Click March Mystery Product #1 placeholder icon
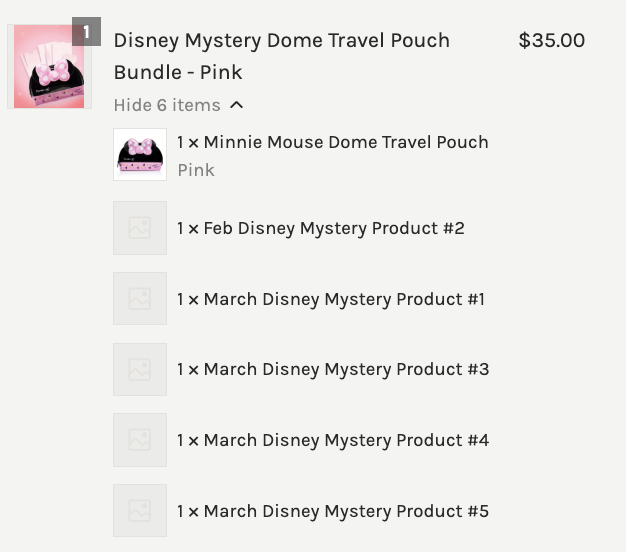 pyautogui.click(x=140, y=299)
